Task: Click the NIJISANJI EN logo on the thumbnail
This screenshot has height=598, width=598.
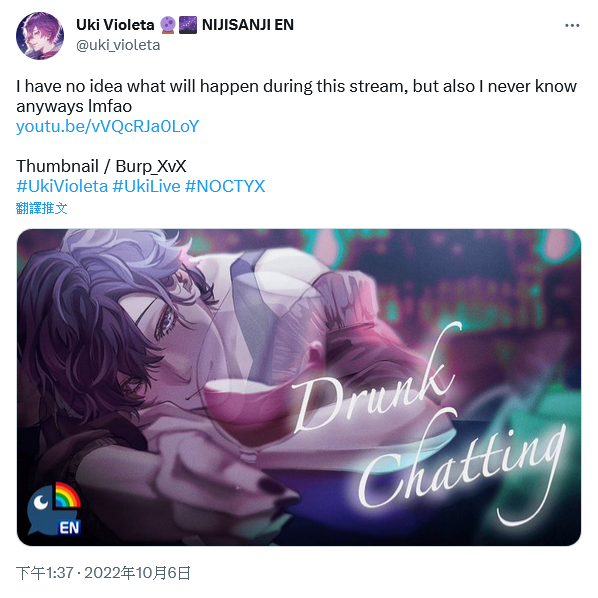Action: (x=54, y=509)
